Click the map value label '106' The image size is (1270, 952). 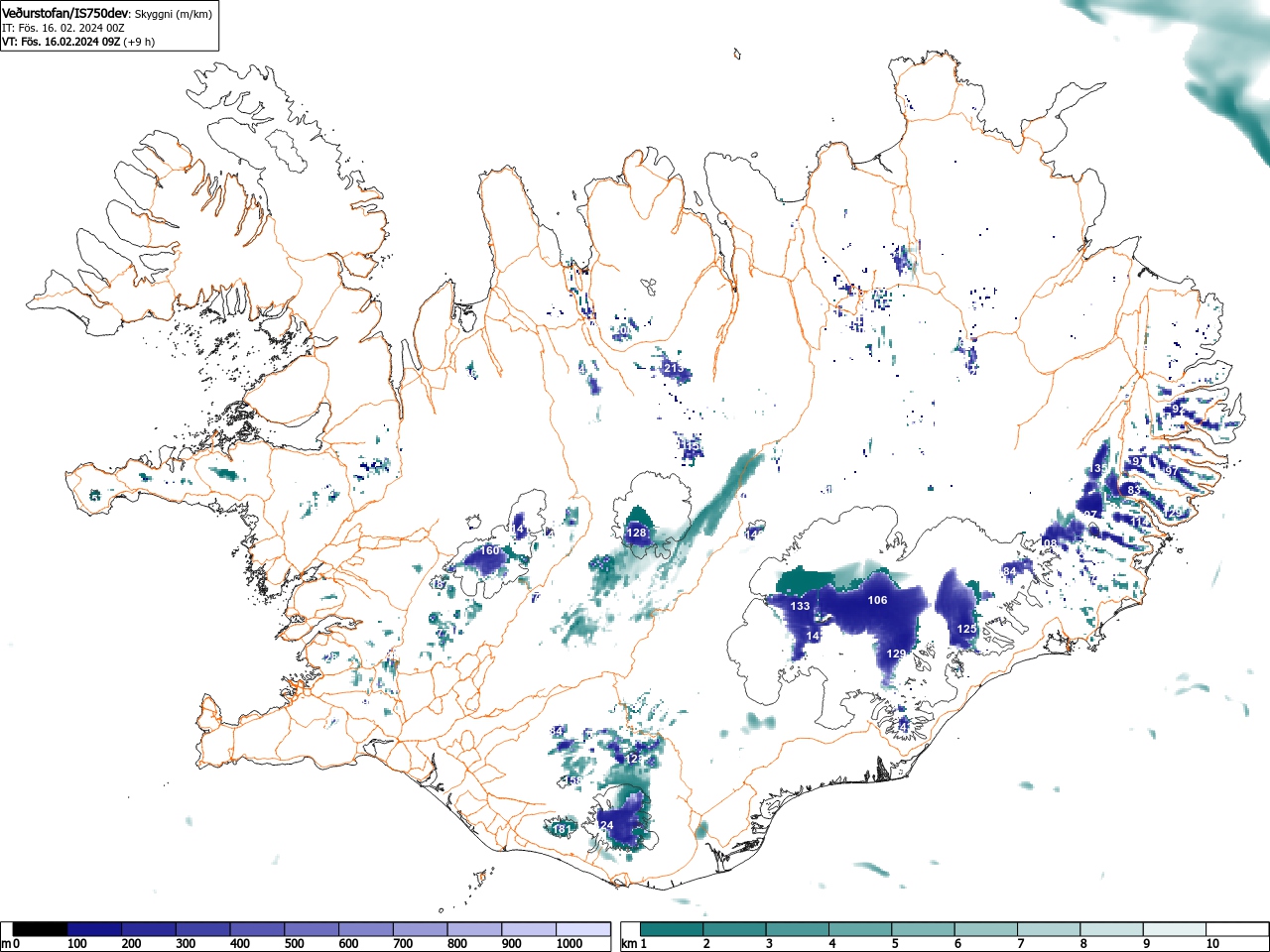pos(878,600)
